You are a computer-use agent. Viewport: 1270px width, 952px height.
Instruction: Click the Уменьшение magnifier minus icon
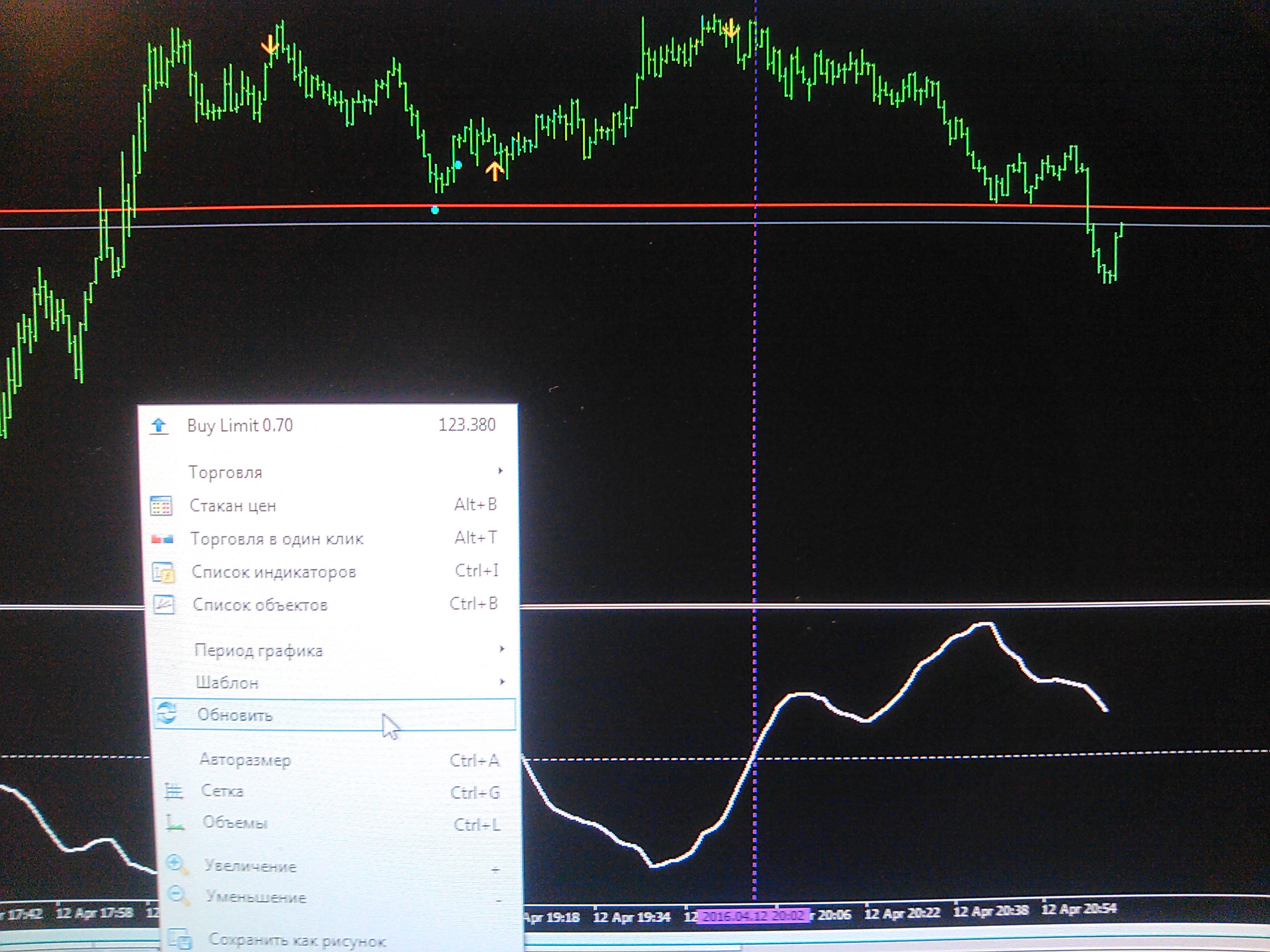pos(179,896)
